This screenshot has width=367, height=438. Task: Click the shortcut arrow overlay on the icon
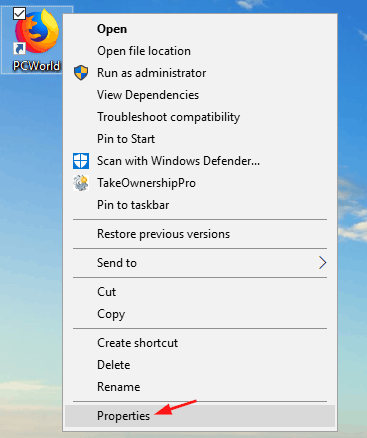pyautogui.click(x=19, y=49)
